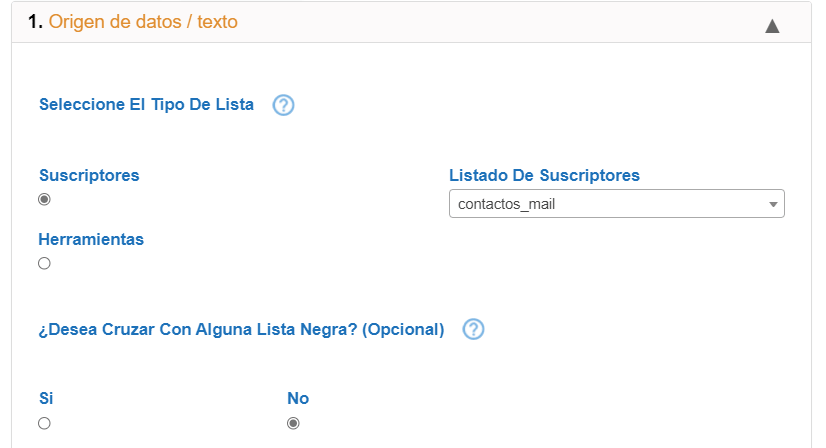Choose No radio for lista negra
The image size is (826, 448).
click(293, 423)
